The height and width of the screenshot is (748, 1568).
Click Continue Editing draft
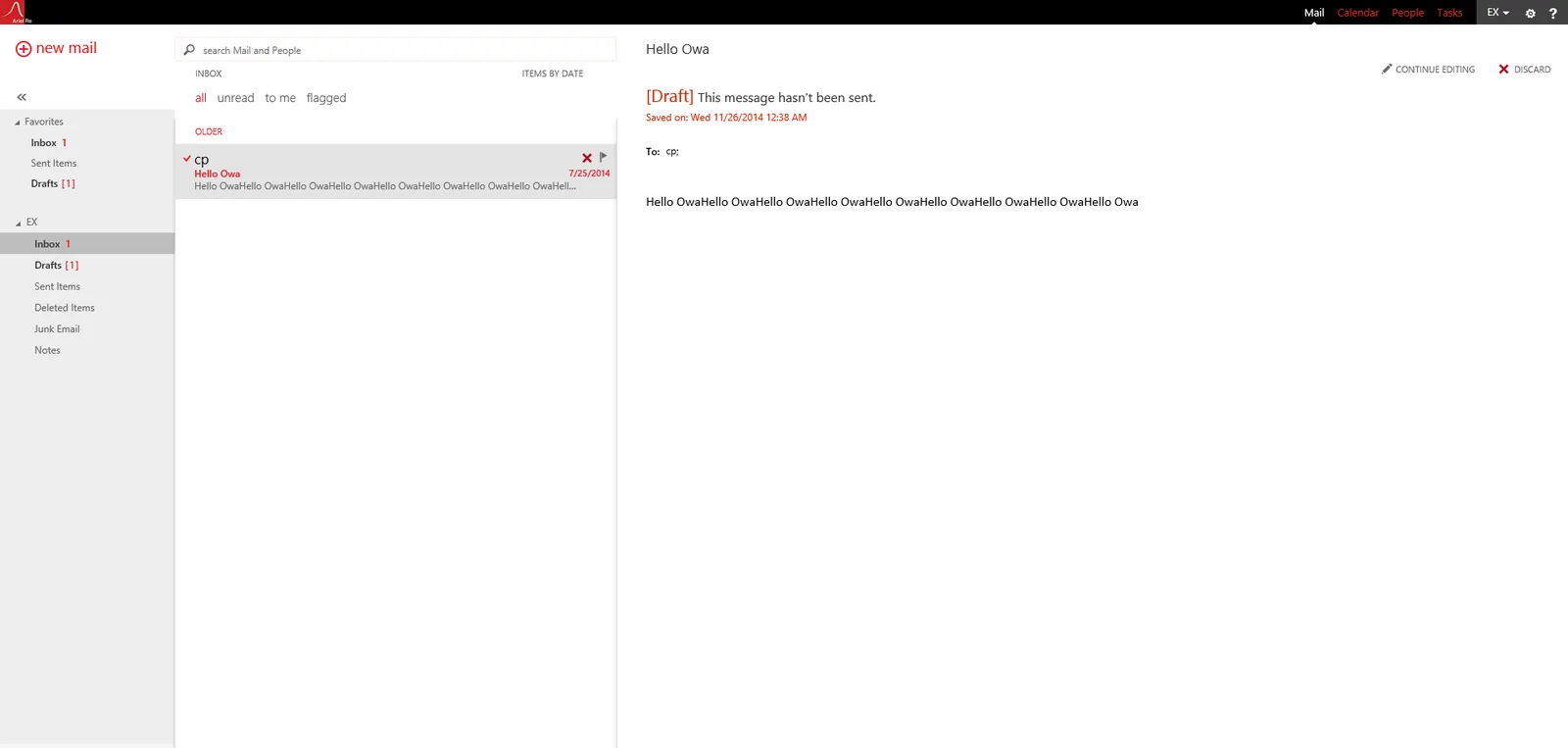pyautogui.click(x=1429, y=70)
